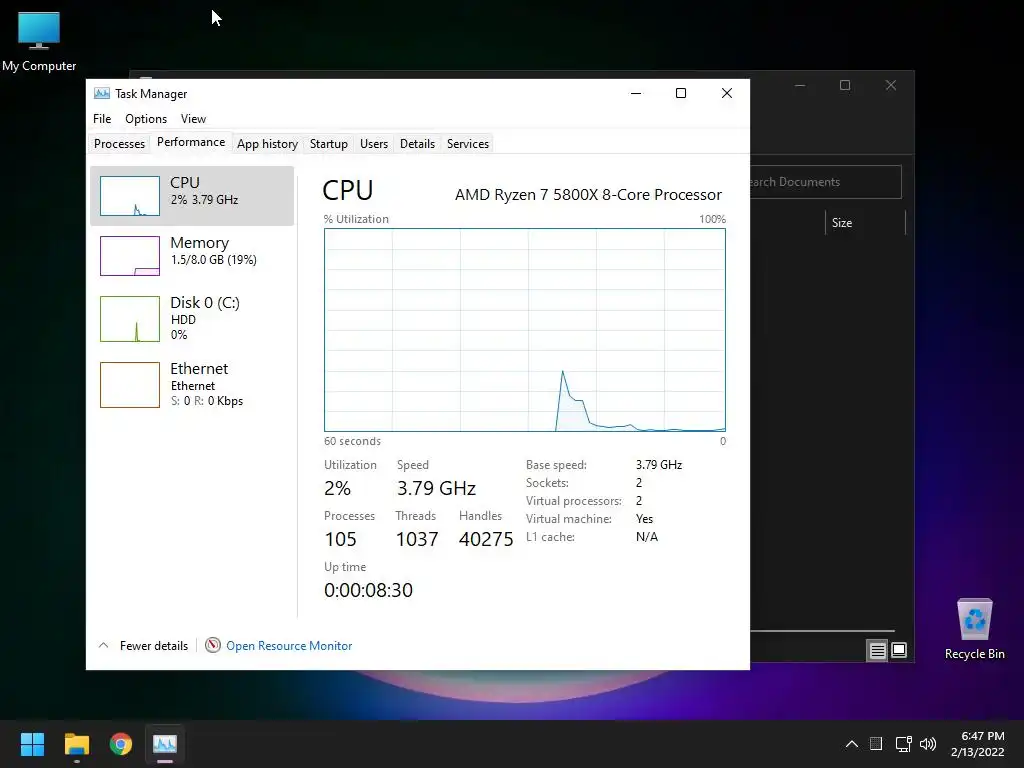Viewport: 1024px width, 768px height.
Task: Click the Task Manager taskbar icon
Action: pyautogui.click(x=165, y=744)
